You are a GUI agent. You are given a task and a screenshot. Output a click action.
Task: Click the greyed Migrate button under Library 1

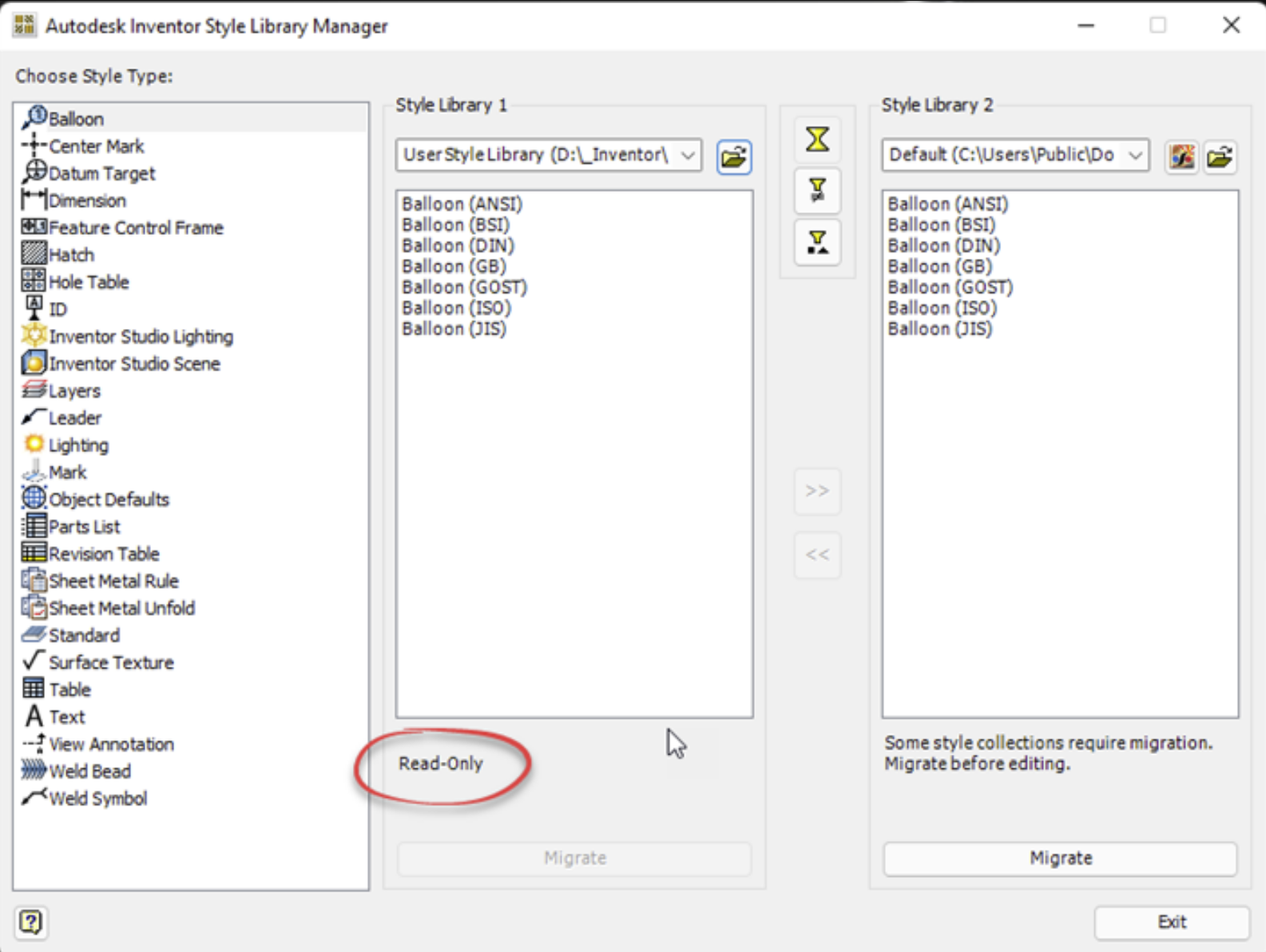[x=574, y=859]
